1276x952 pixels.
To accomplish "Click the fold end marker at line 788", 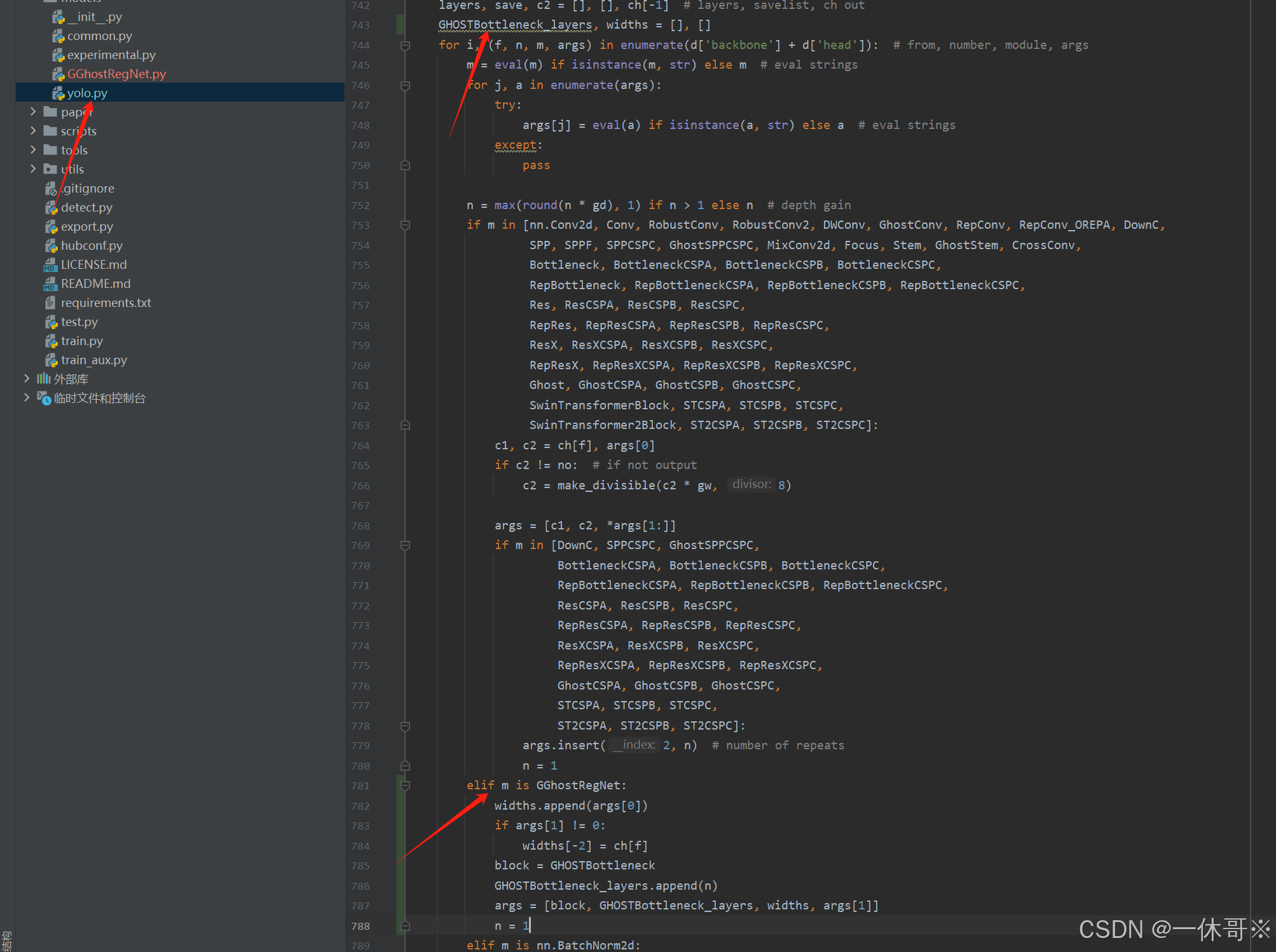I will click(405, 927).
